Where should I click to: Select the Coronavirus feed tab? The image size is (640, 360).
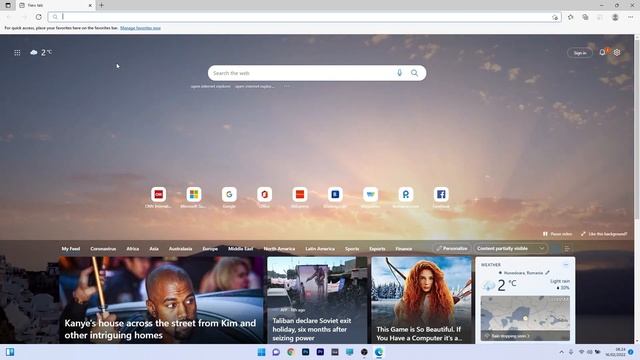103,249
